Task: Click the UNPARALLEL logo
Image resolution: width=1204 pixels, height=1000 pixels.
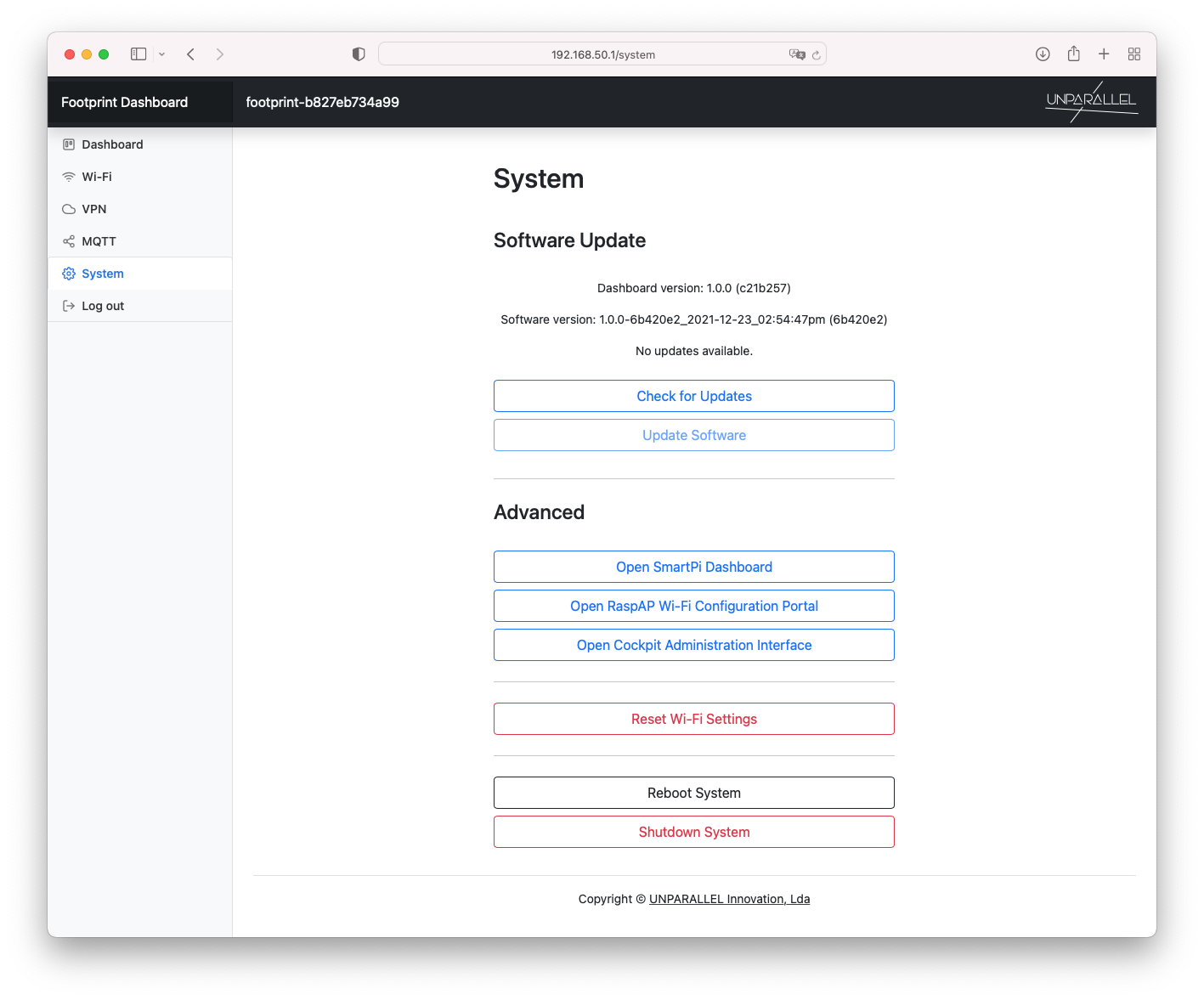Action: click(x=1092, y=102)
